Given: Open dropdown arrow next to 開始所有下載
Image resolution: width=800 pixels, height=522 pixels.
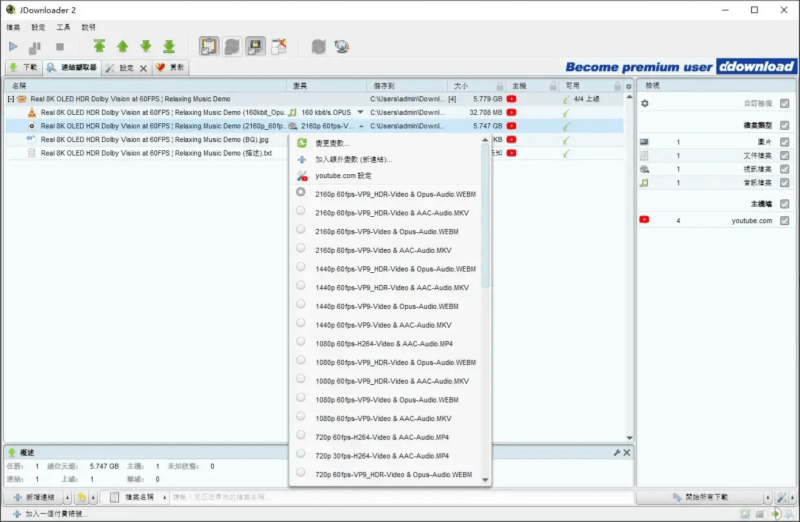Looking at the screenshot, I should [x=768, y=497].
